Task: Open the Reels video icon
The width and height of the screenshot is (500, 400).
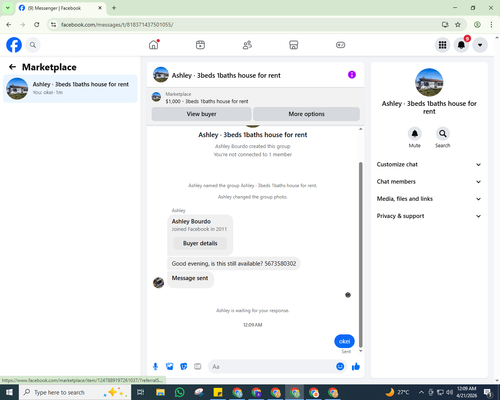Action: tap(200, 45)
